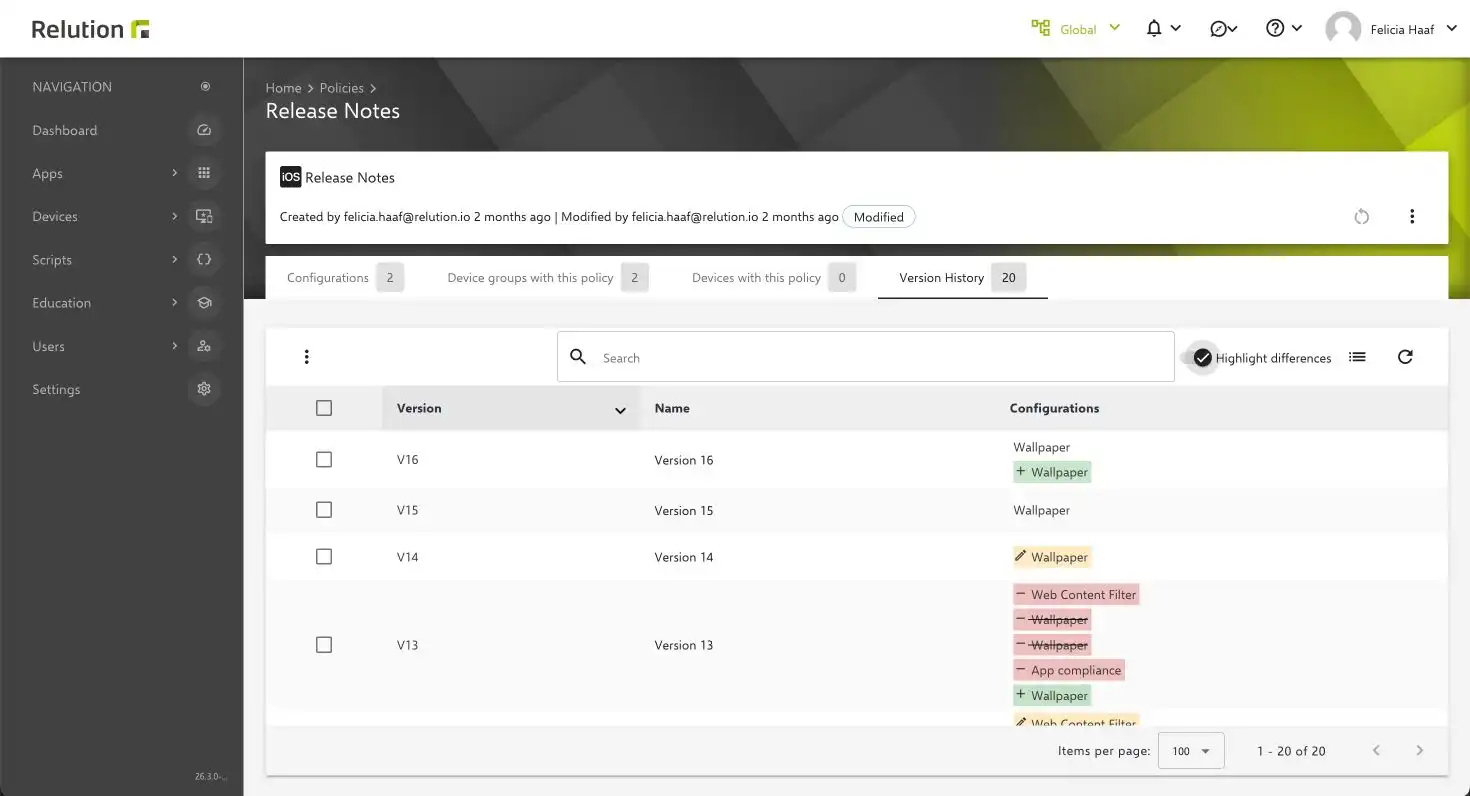Viewport: 1470px width, 796px height.
Task: Open Device groups with this policy tab
Action: click(x=547, y=278)
